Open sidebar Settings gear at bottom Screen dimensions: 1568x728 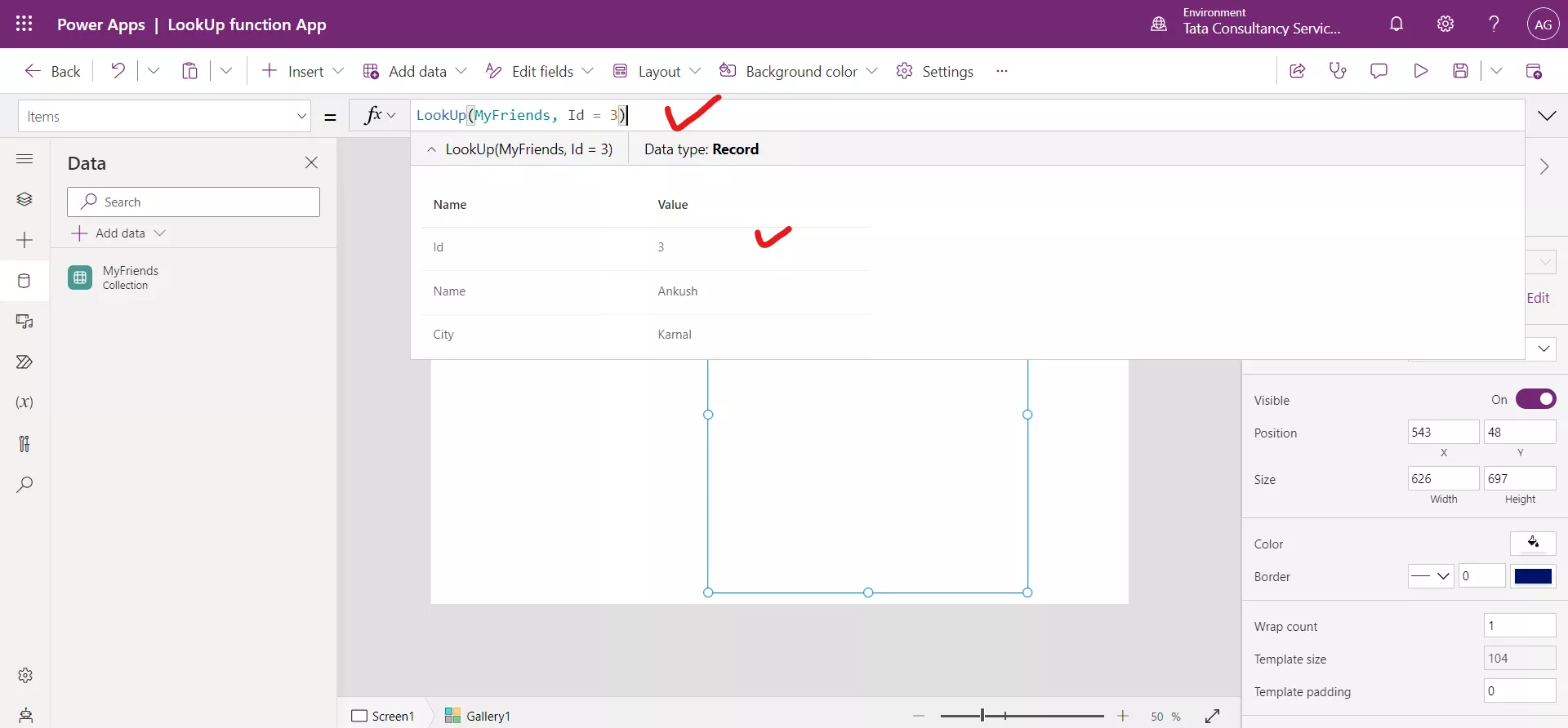25,675
